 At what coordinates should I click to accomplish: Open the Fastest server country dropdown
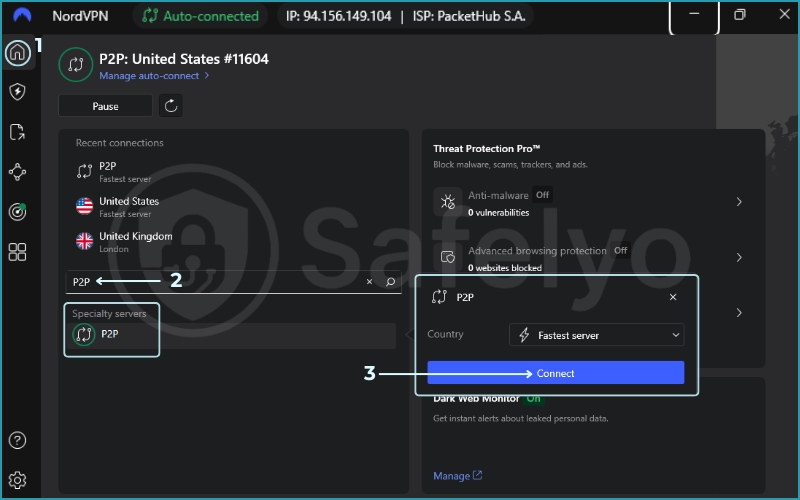pyautogui.click(x=596, y=335)
